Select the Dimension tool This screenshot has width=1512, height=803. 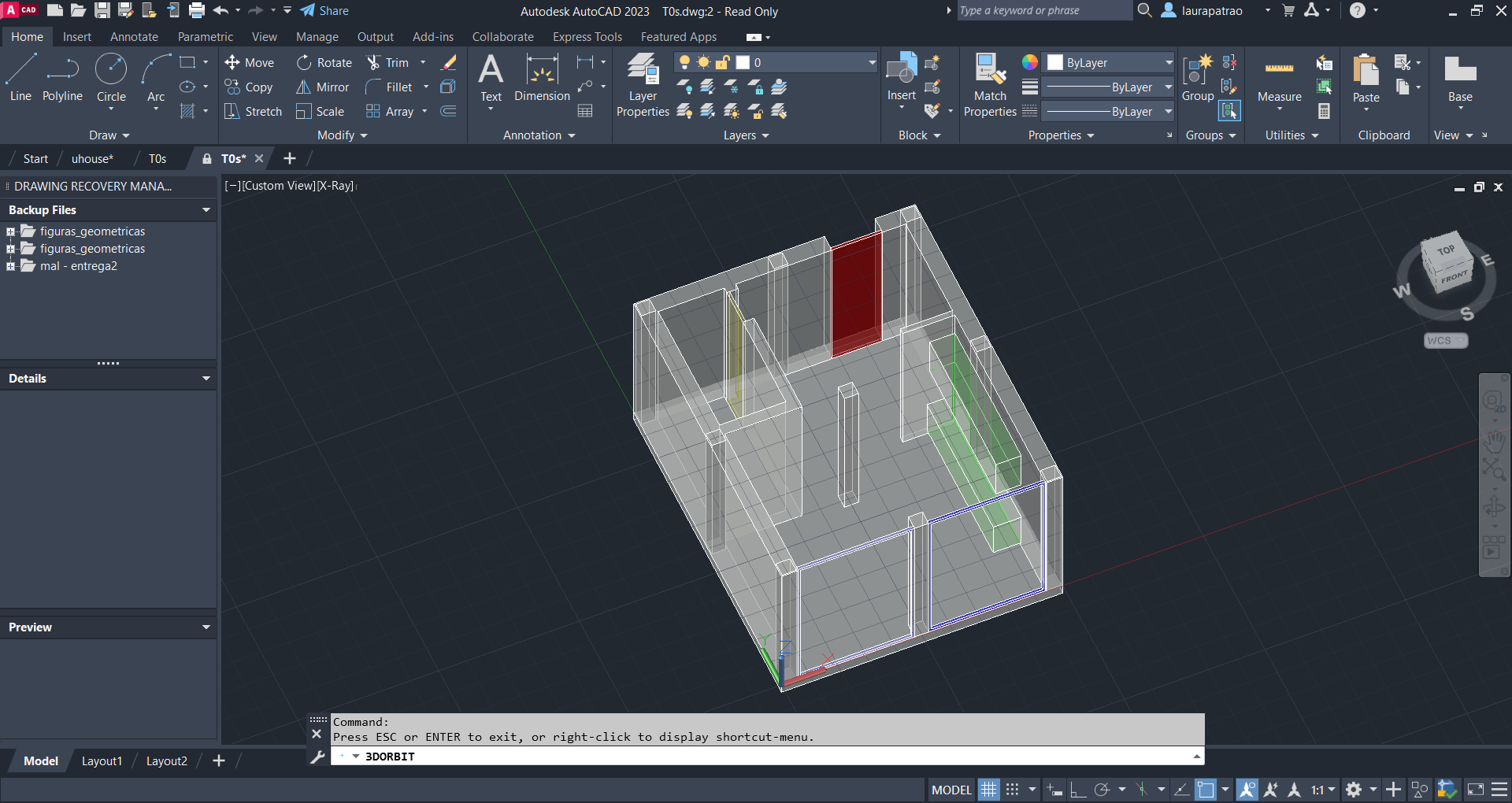coord(542,78)
